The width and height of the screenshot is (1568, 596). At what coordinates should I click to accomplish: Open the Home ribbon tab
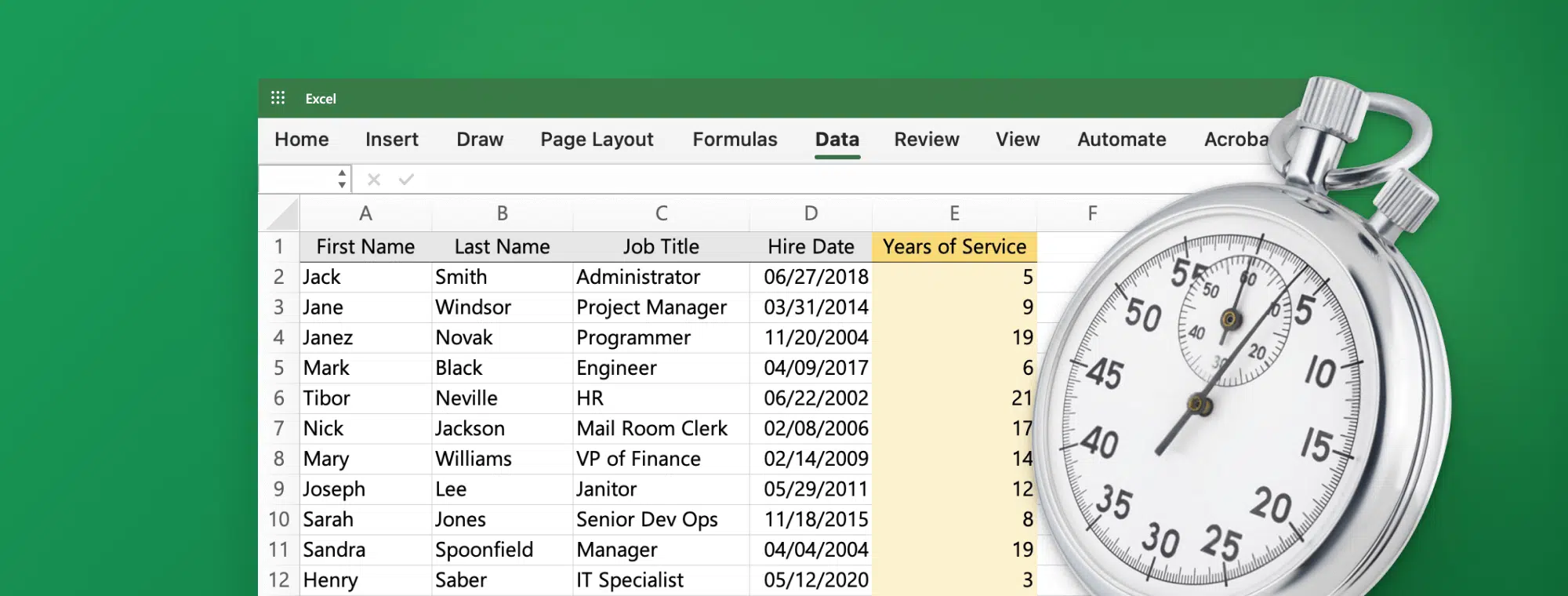pos(302,140)
